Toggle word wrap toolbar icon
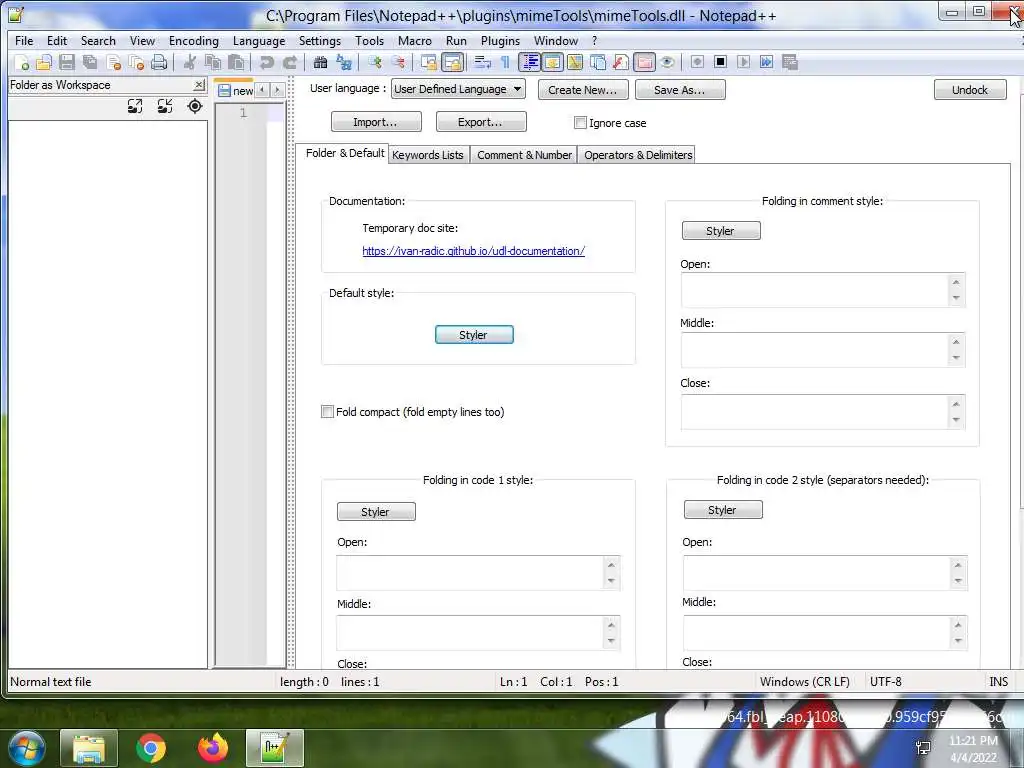Viewport: 1024px width, 768px height. pyautogui.click(x=483, y=62)
